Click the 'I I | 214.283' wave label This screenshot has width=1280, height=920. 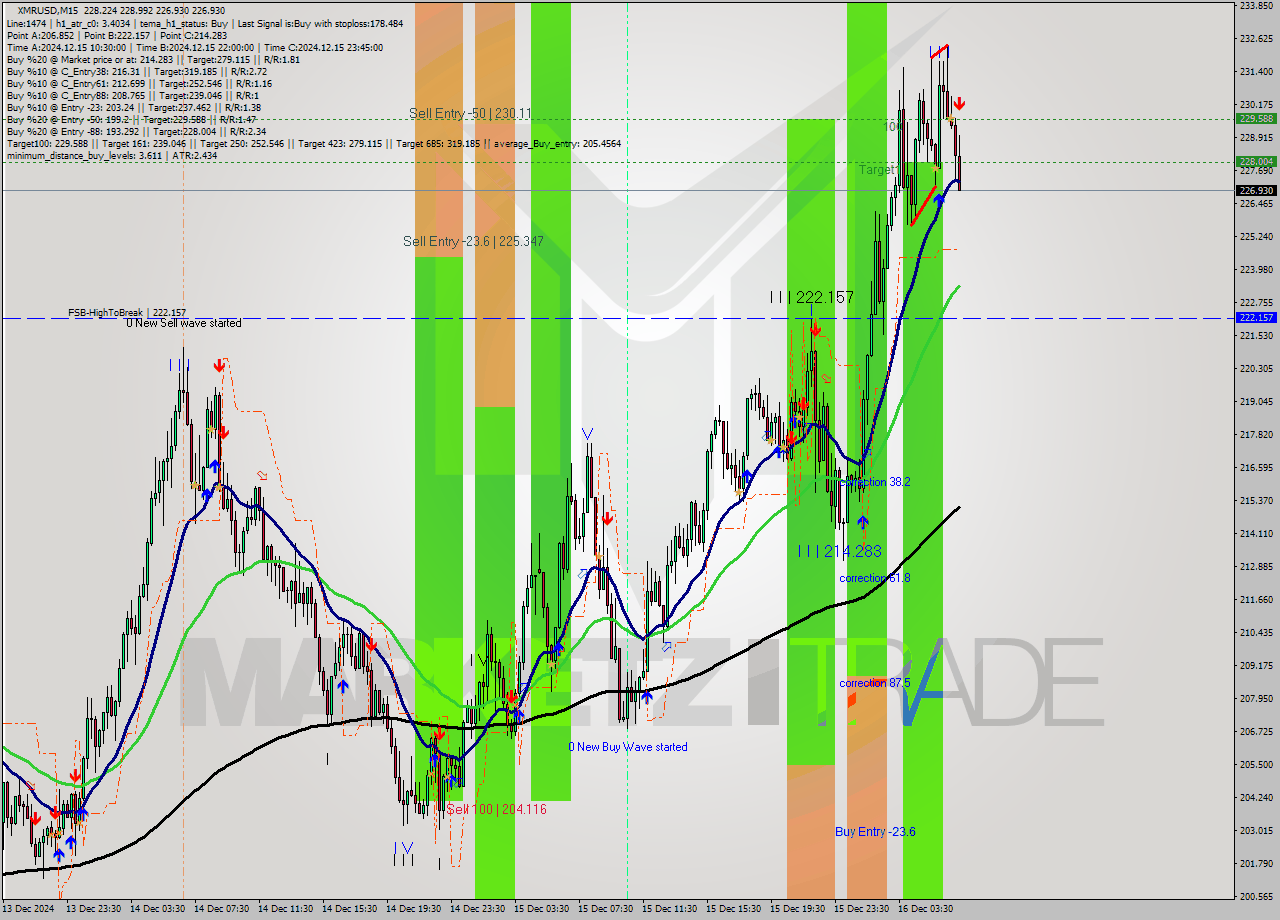(840, 551)
